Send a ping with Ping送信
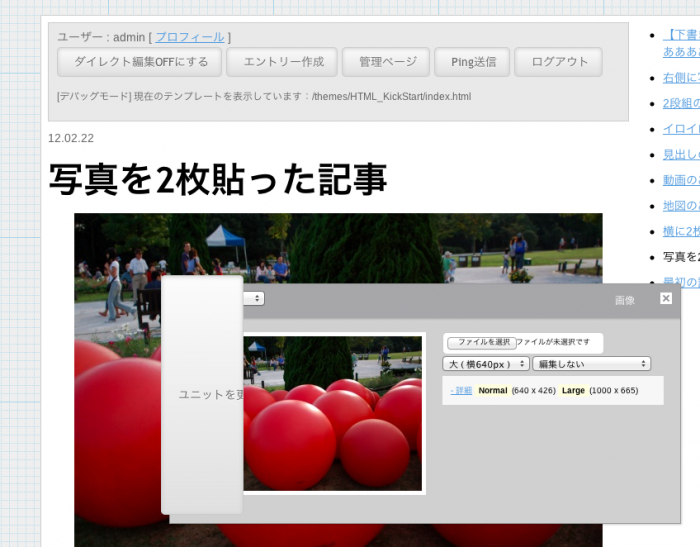Image resolution: width=700 pixels, height=547 pixels. tap(472, 62)
